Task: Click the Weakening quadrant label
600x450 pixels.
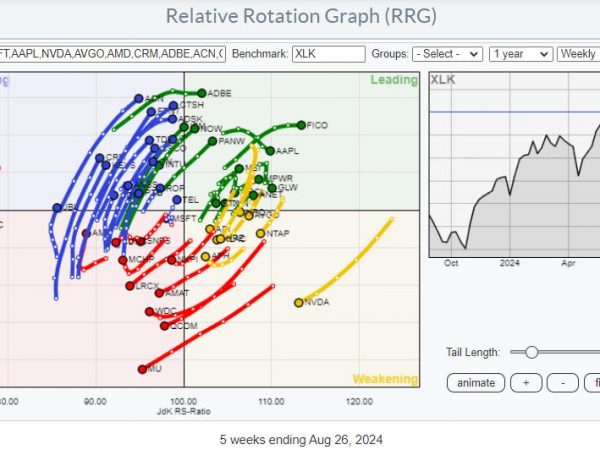Action: tap(385, 379)
